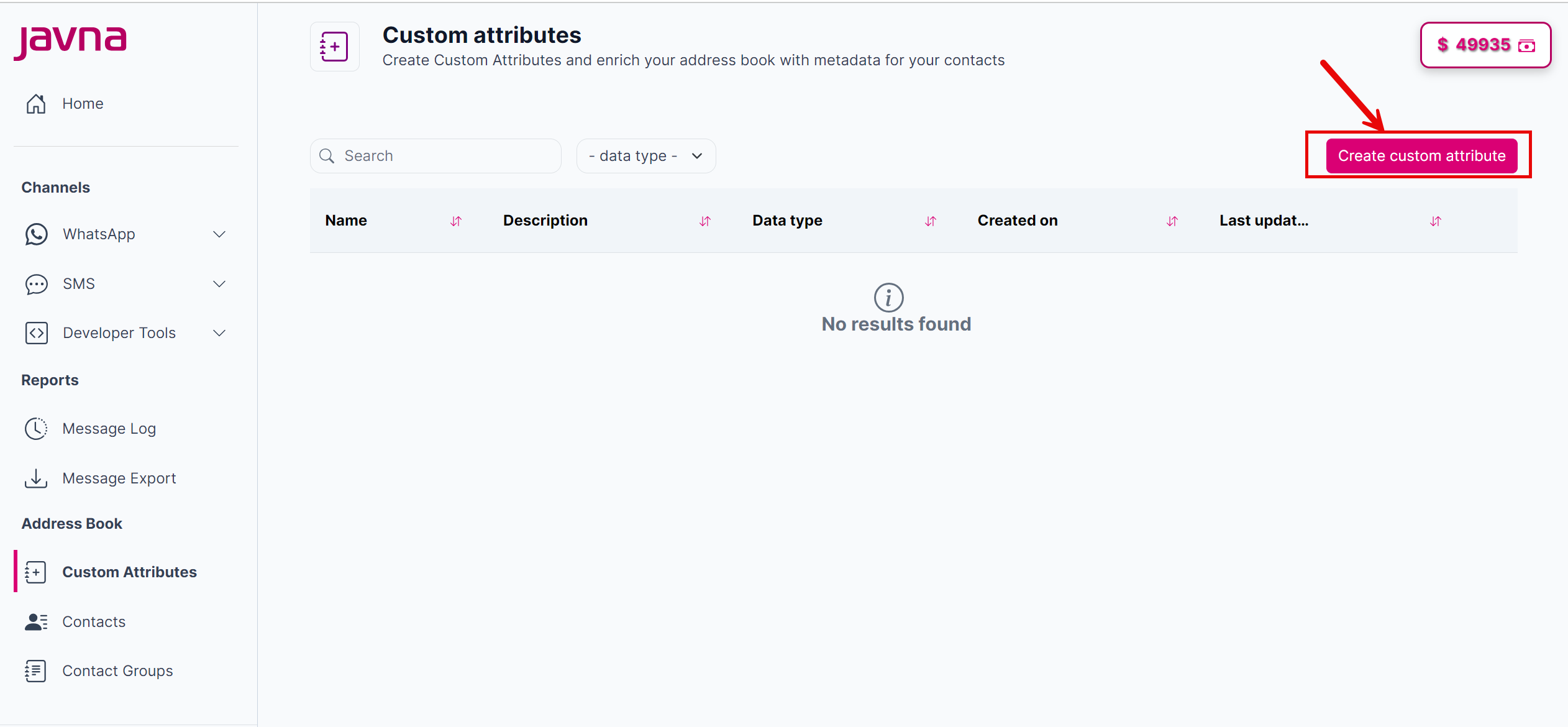Open the data type filter dropdown
This screenshot has height=727, width=1568.
[645, 156]
